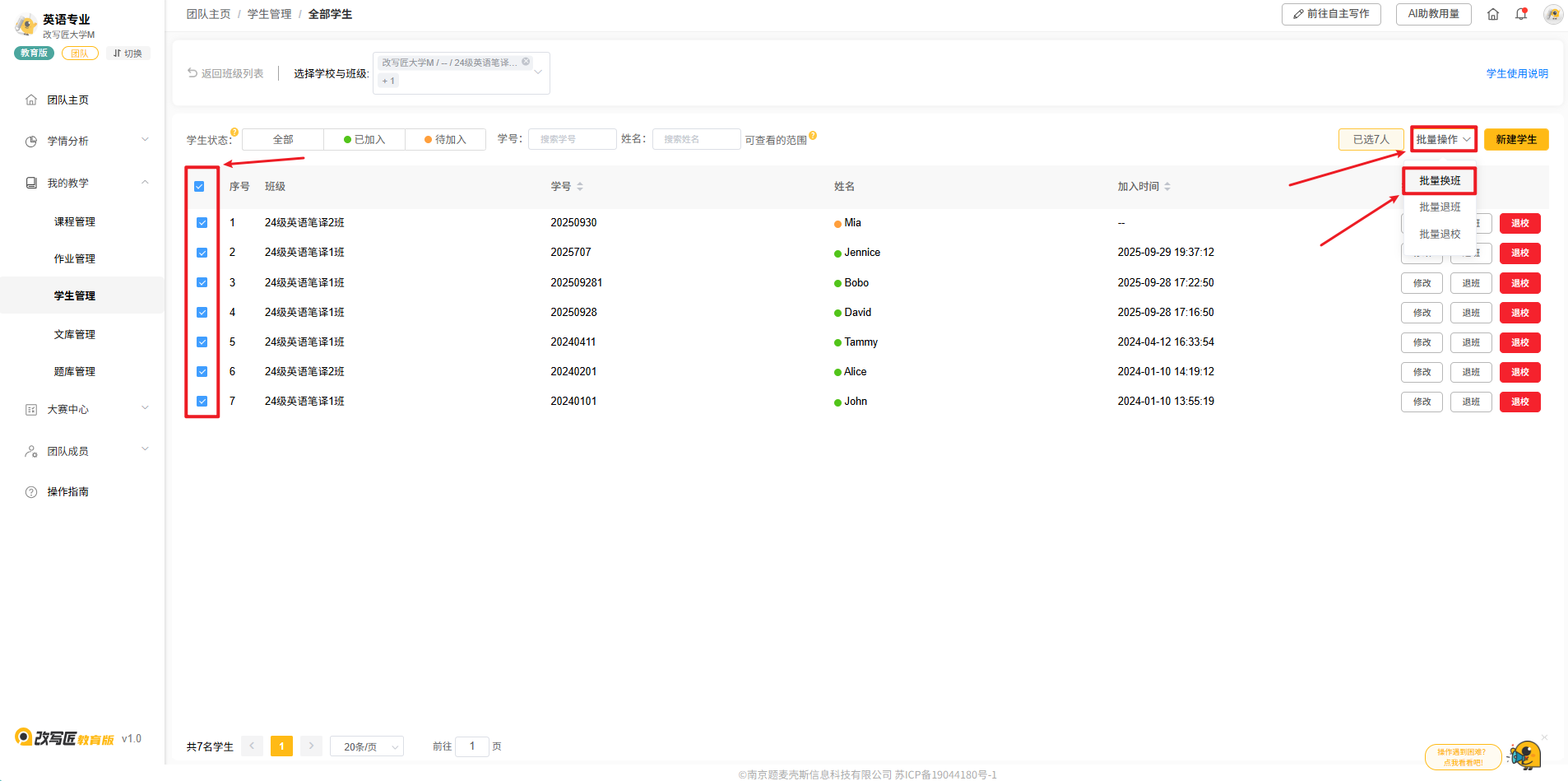Open the notification bell
Image resolution: width=1568 pixels, height=781 pixels.
click(x=1521, y=14)
